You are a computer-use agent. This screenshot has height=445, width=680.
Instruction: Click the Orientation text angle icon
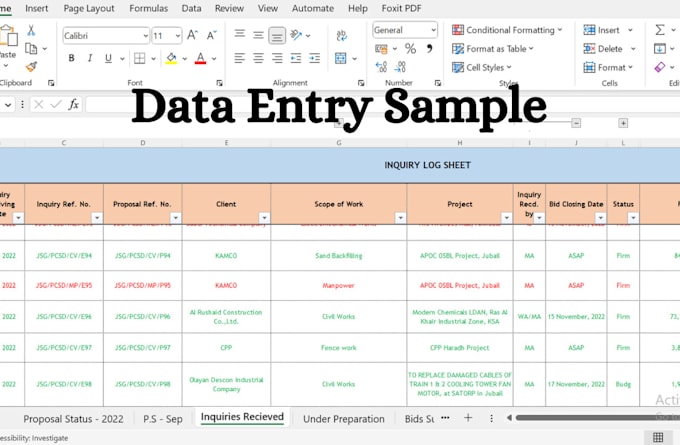pos(296,35)
